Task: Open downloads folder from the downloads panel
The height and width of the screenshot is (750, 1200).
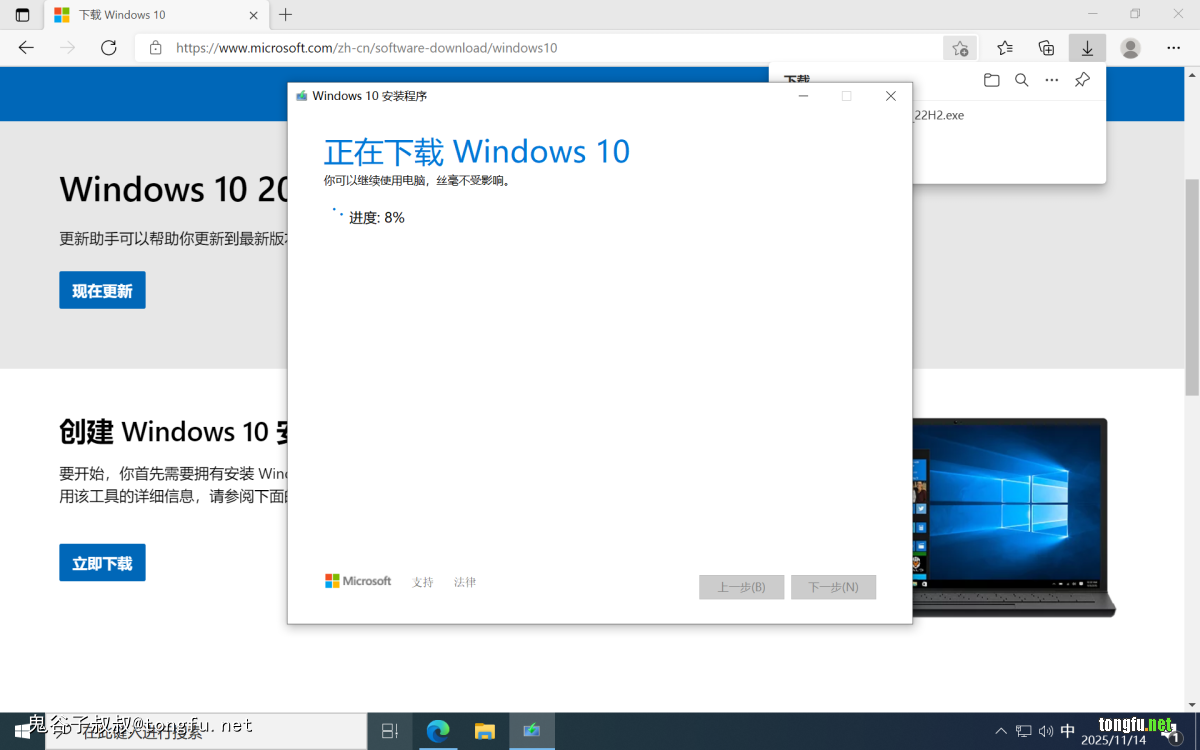Action: (x=991, y=80)
